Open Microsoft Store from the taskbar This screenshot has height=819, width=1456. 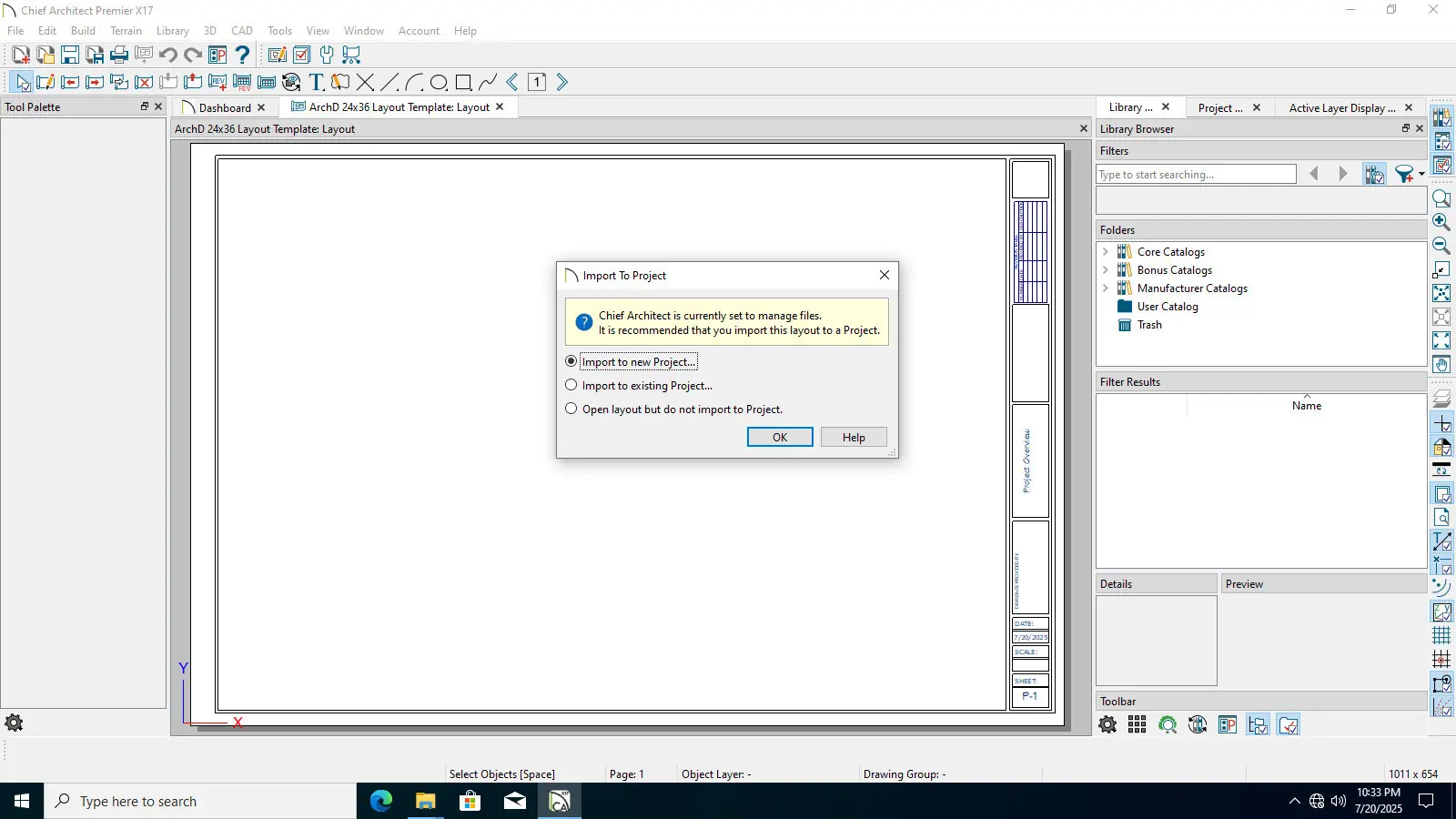470,801
